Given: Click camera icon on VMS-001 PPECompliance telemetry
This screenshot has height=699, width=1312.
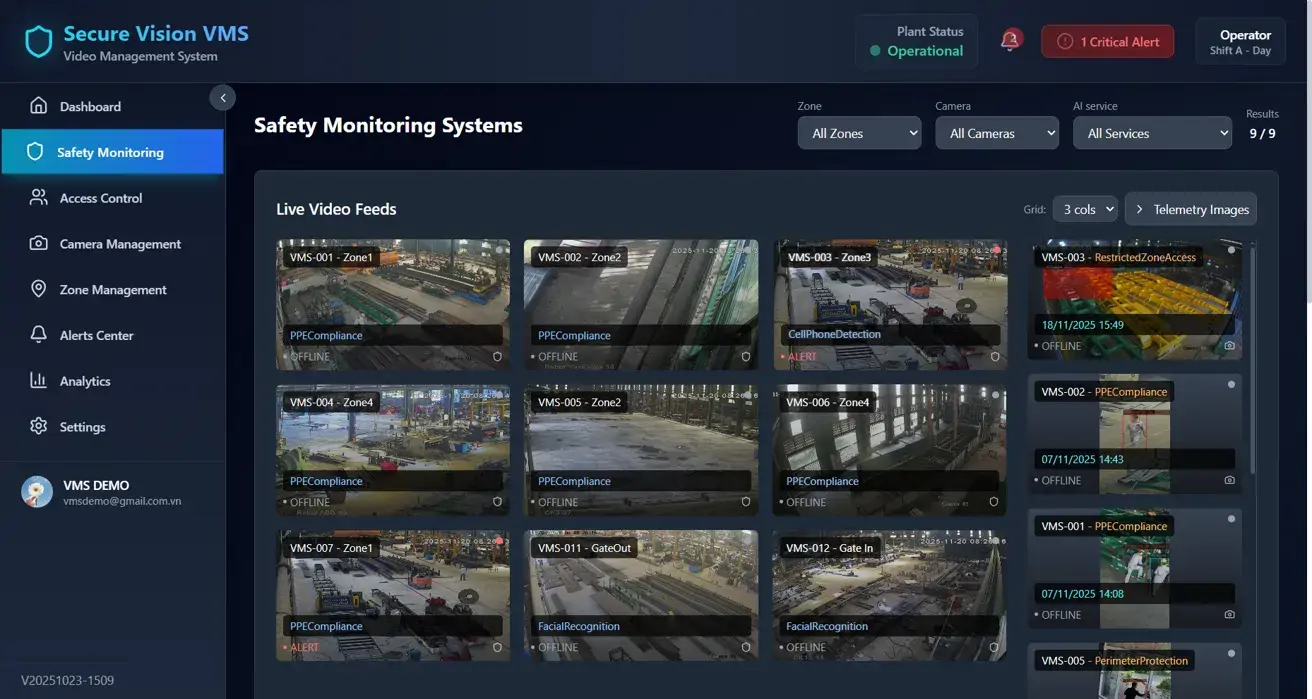Looking at the screenshot, I should click(x=1230, y=615).
